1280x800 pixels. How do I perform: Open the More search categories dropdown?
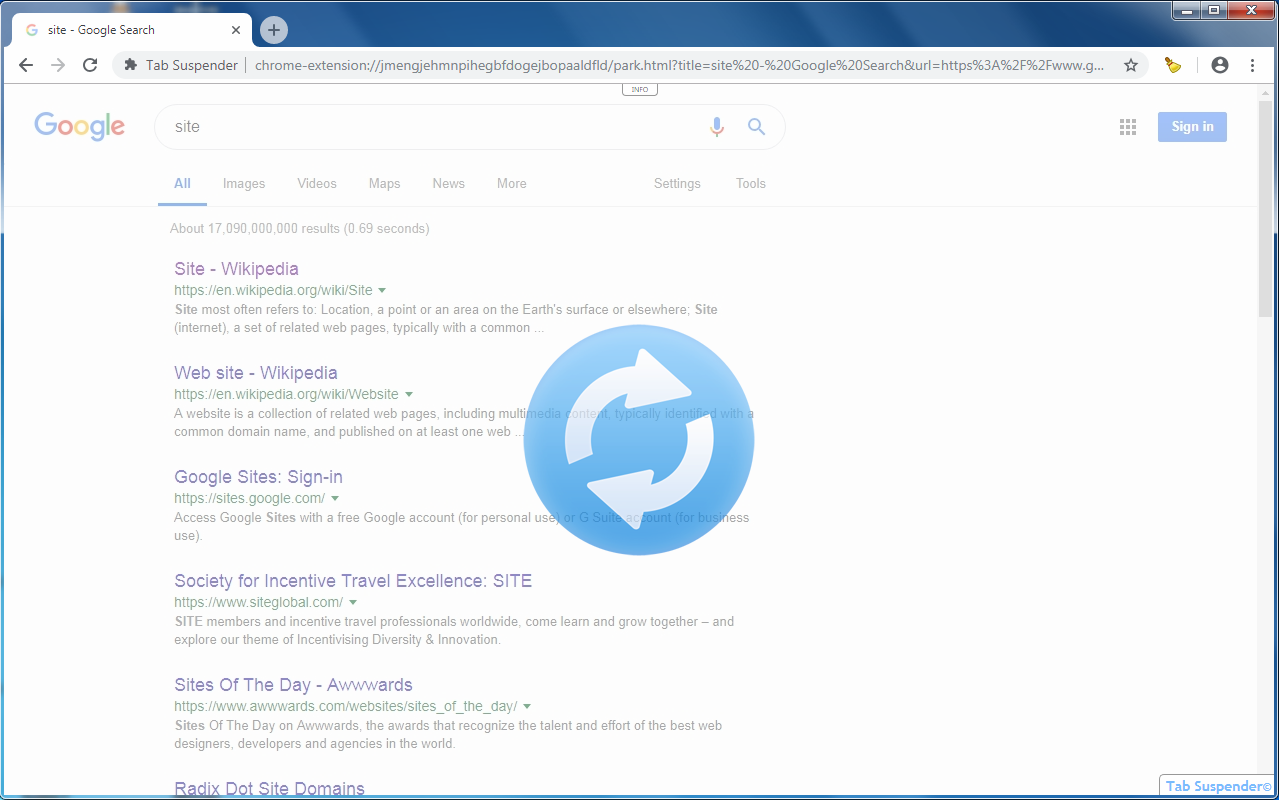(511, 183)
